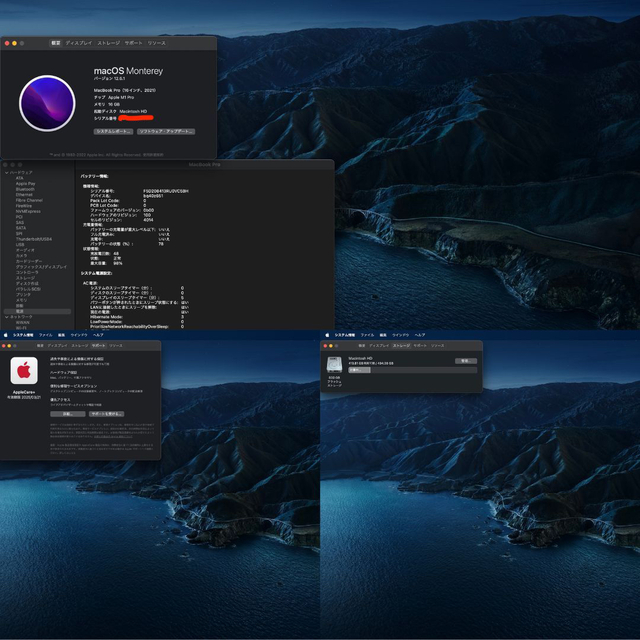Click 管理... button in storage window
Screen dimensions: 640x640
(x=466, y=361)
